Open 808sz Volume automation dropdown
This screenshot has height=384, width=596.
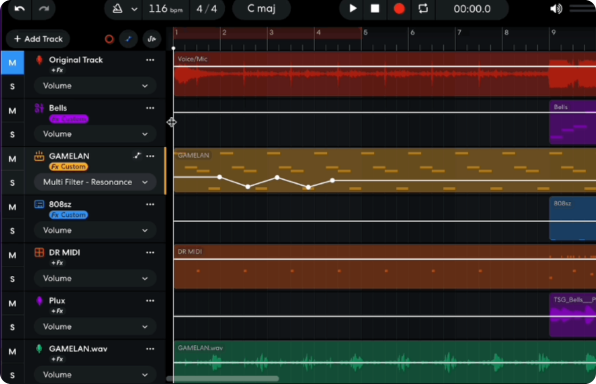(x=95, y=230)
